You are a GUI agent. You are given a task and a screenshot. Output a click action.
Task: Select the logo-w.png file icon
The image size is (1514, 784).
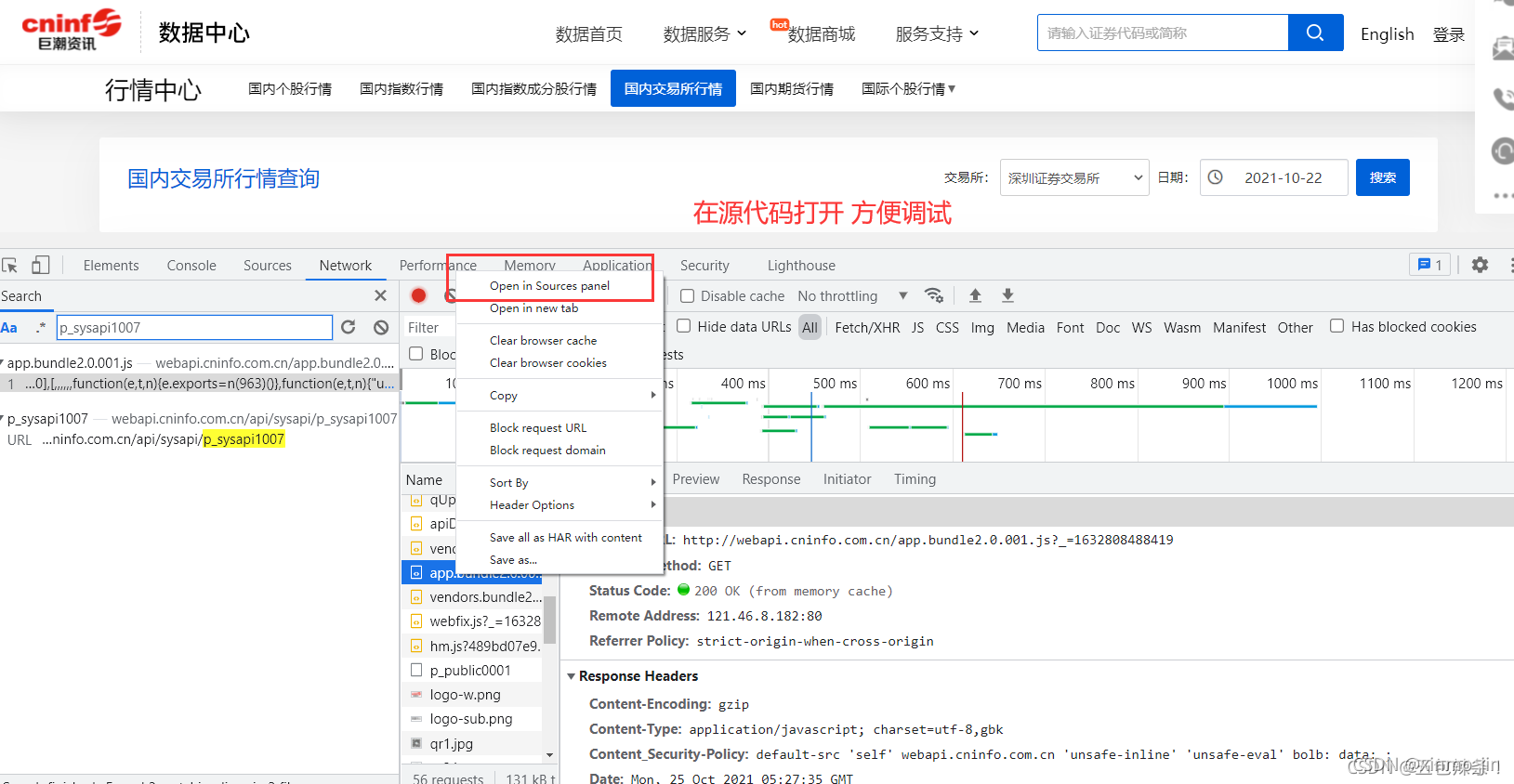416,695
